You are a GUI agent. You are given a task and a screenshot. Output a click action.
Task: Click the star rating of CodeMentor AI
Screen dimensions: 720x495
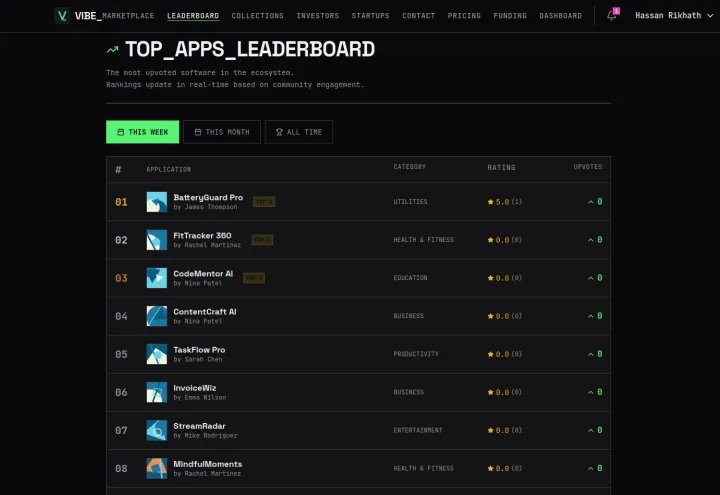(505, 278)
